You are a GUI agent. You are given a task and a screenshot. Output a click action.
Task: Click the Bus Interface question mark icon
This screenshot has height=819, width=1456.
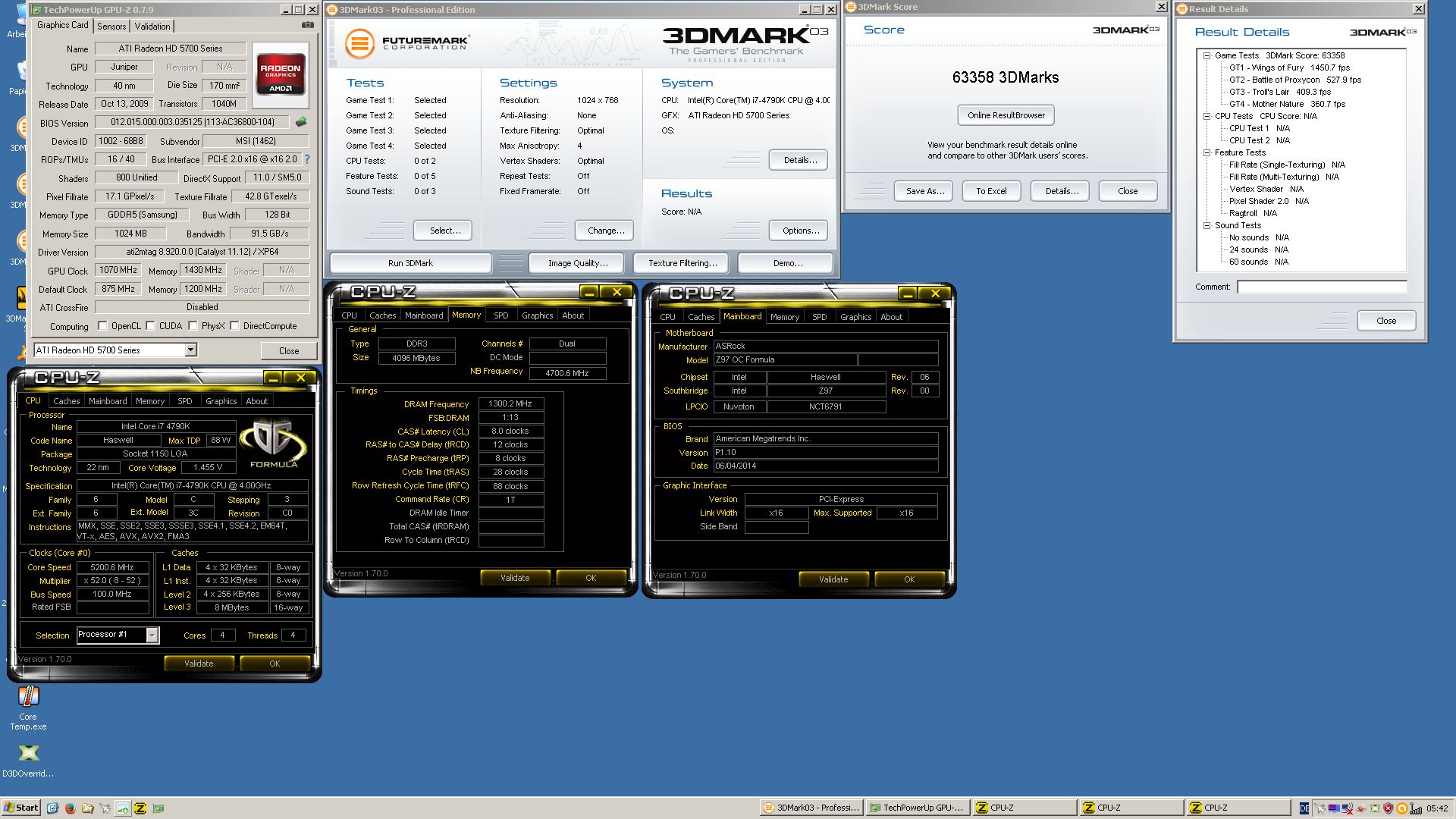(306, 159)
